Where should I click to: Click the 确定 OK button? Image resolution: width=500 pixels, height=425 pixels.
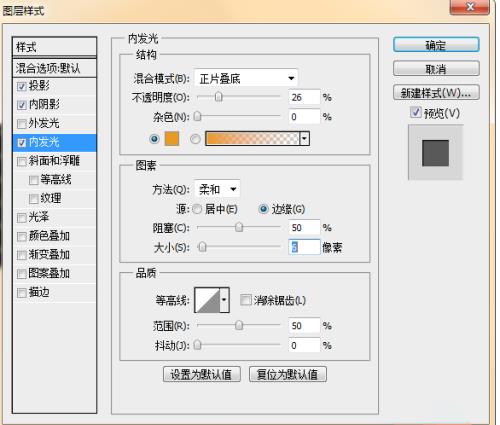pos(436,45)
